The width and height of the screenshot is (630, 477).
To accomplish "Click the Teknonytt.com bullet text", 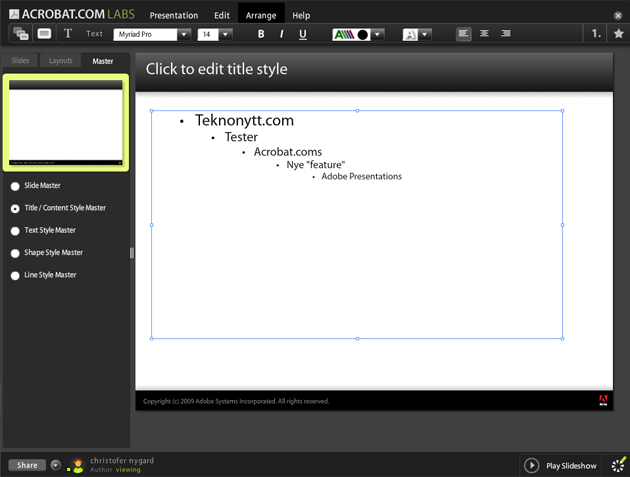I will click(x=244, y=120).
